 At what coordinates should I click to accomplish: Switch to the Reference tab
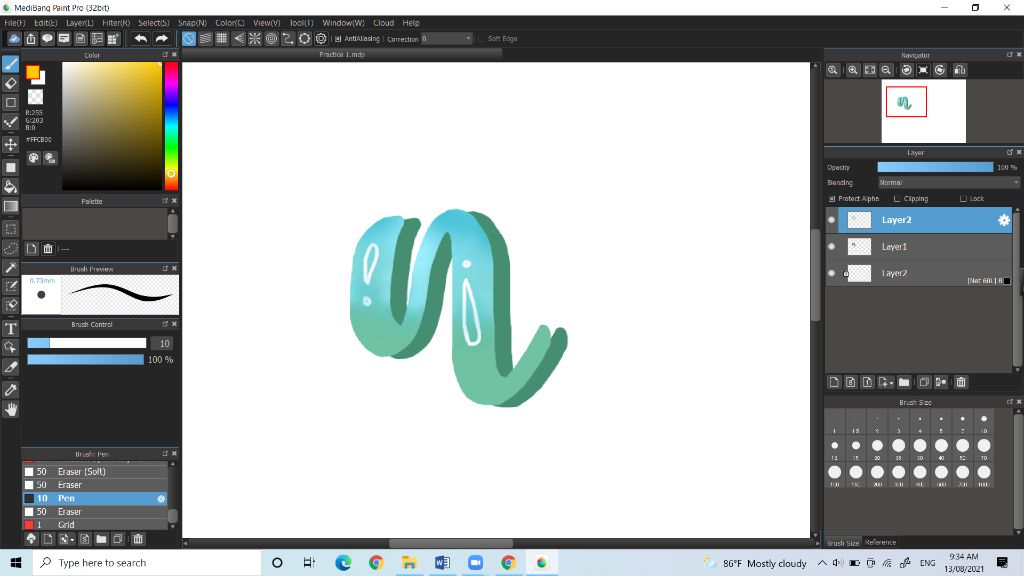[x=880, y=542]
